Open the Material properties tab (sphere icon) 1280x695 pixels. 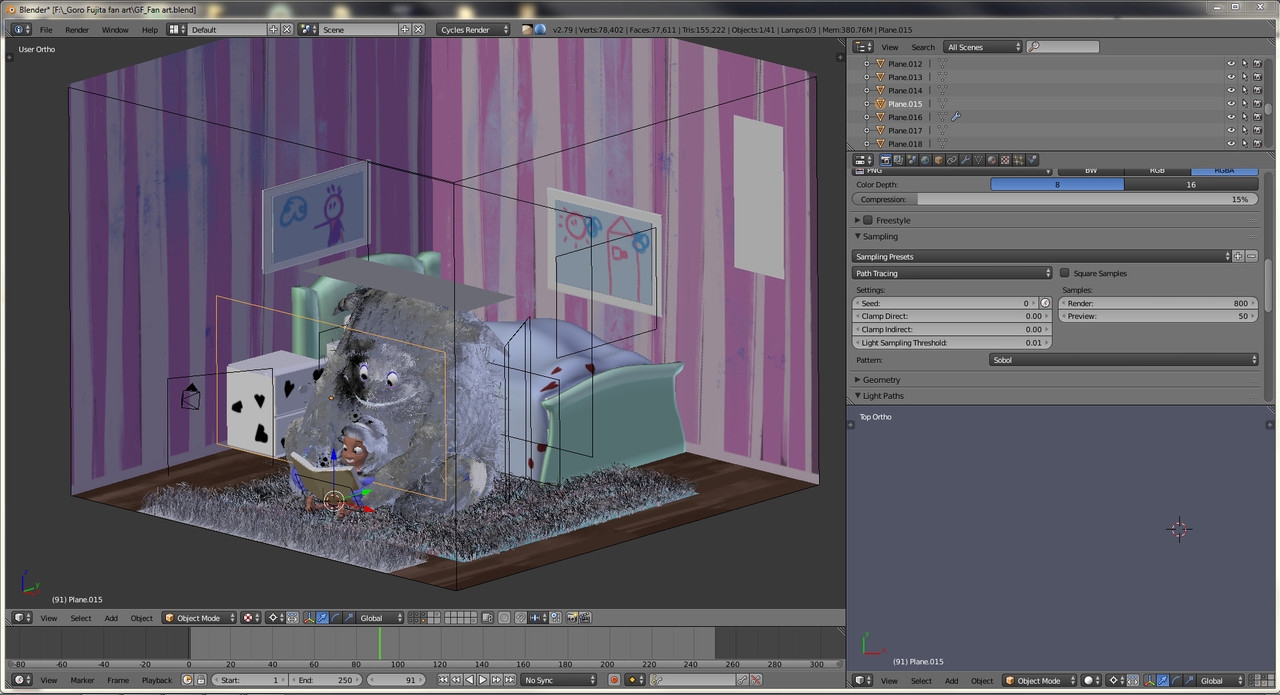click(992, 160)
